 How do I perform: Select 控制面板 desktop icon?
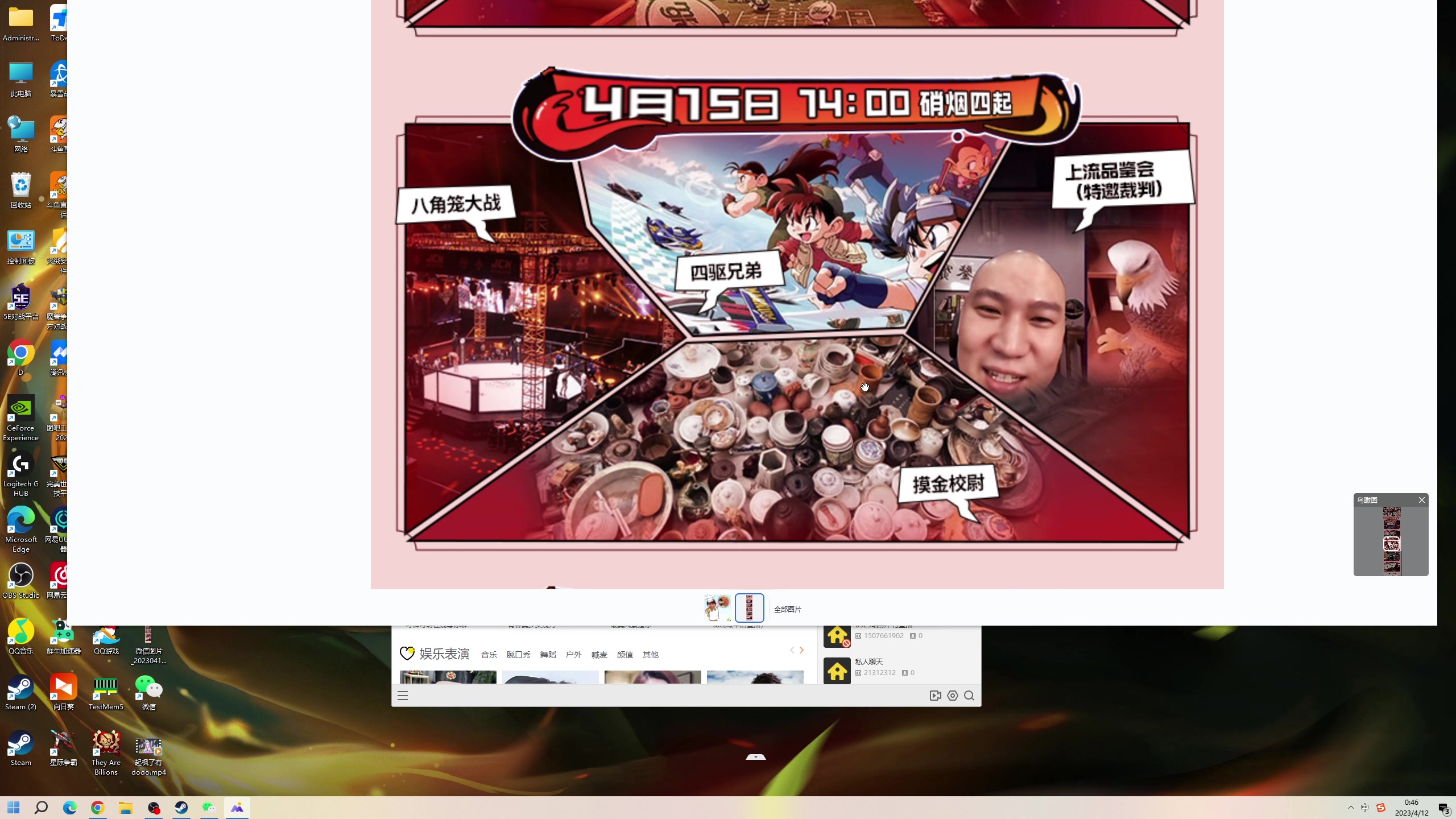point(21,247)
